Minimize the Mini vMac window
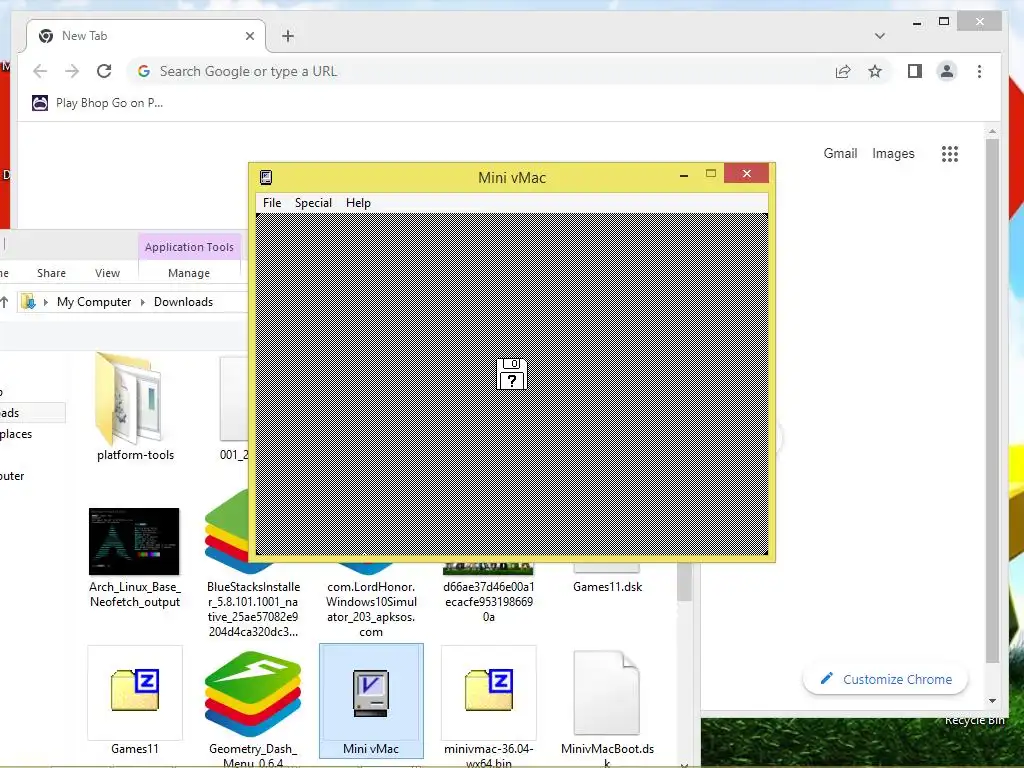Image resolution: width=1024 pixels, height=768 pixels. (x=684, y=174)
